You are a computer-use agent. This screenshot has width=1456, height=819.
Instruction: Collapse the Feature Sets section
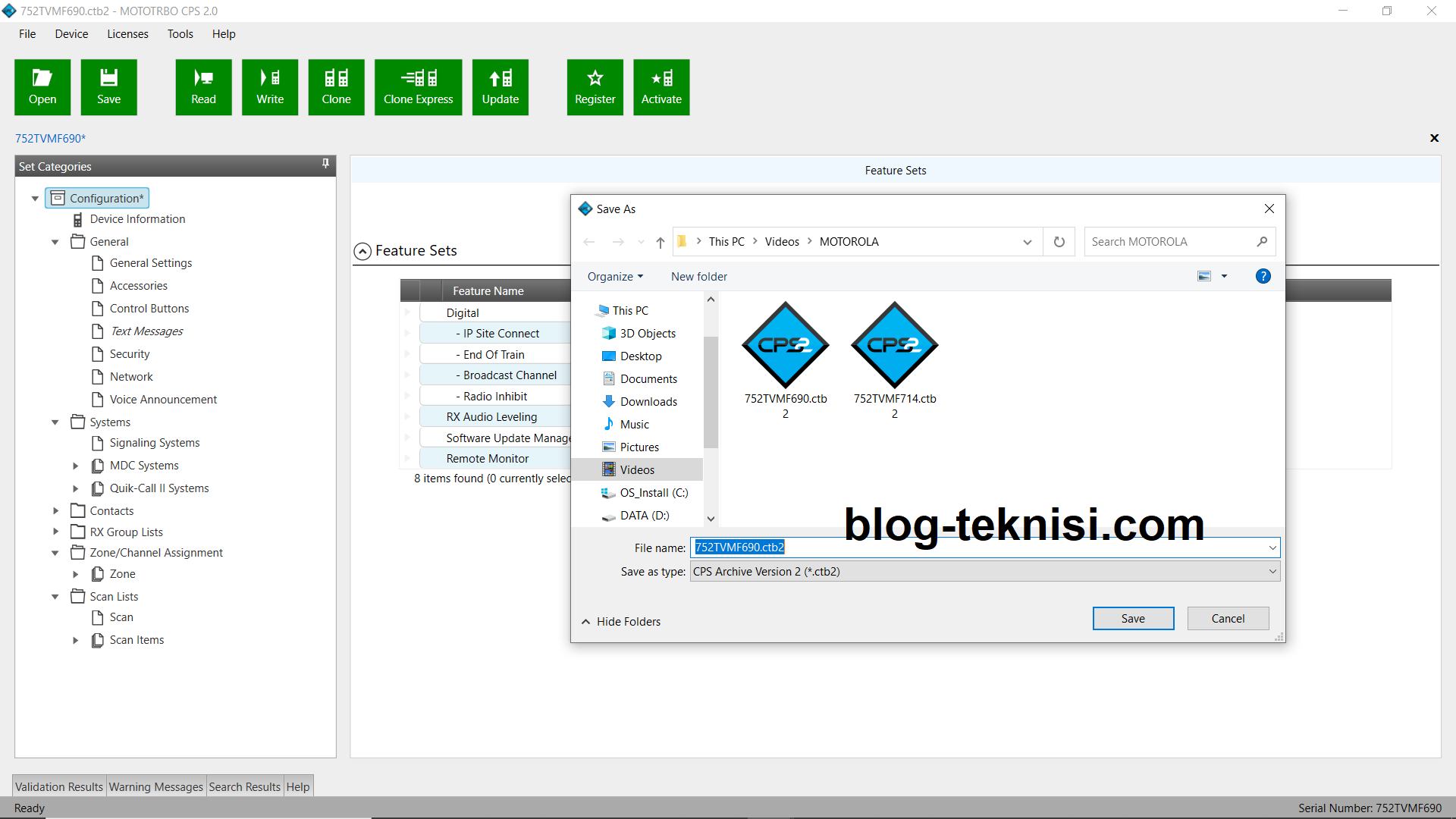tap(362, 251)
